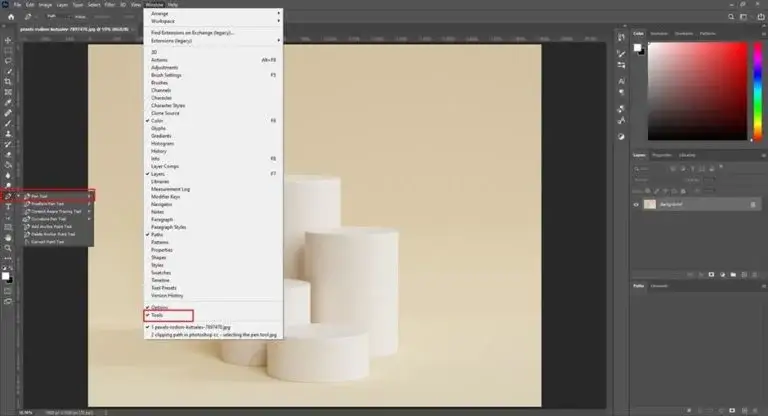Click the lock icon on Background layer

point(753,204)
